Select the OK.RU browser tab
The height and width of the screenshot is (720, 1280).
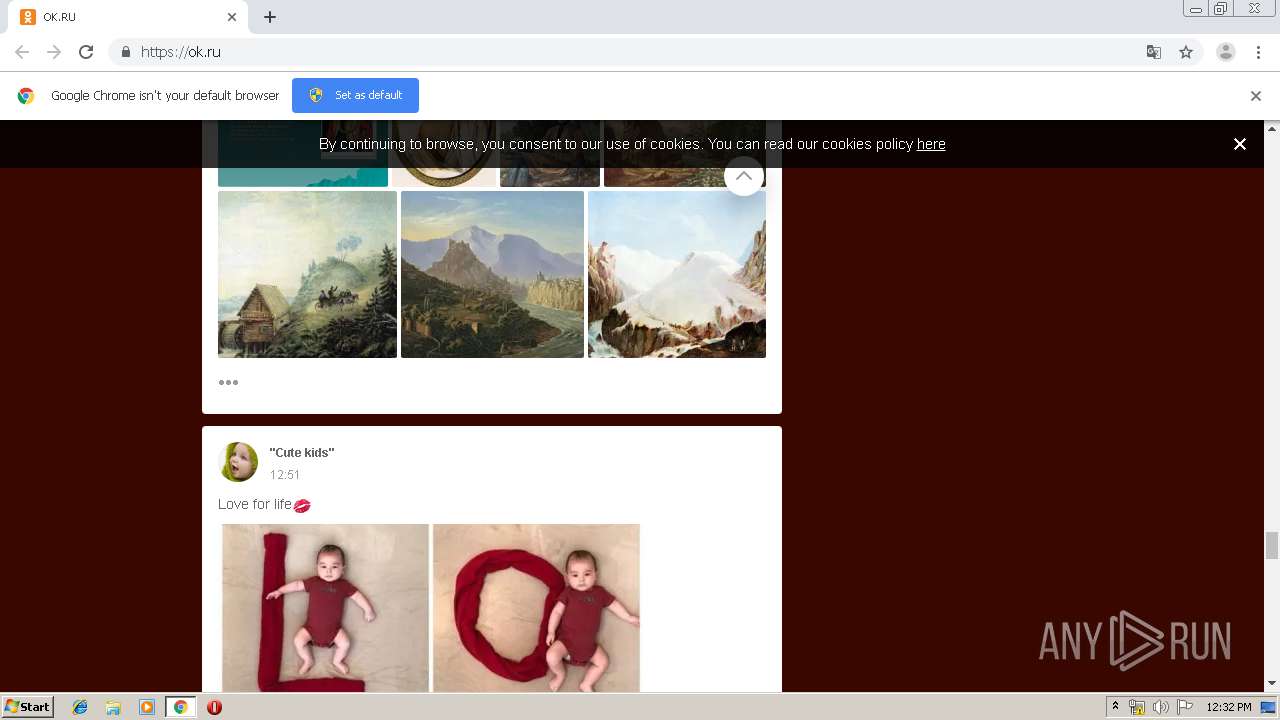(x=128, y=17)
